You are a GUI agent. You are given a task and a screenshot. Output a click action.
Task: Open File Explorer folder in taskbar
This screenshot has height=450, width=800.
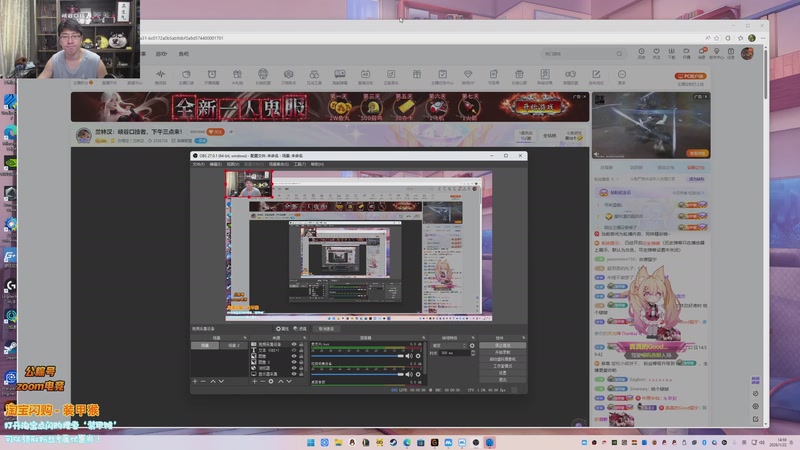(x=338, y=442)
